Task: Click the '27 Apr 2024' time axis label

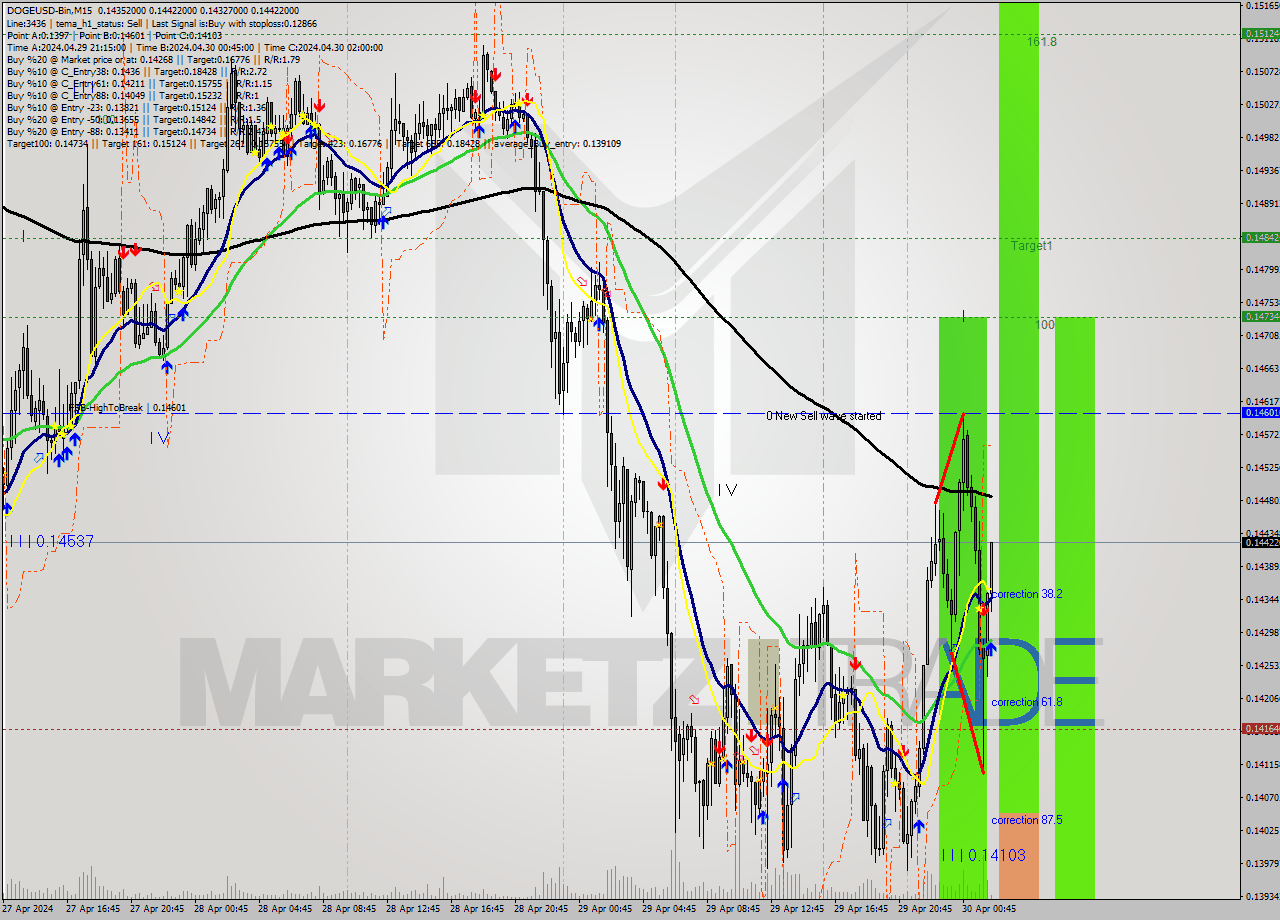Action: (29, 909)
